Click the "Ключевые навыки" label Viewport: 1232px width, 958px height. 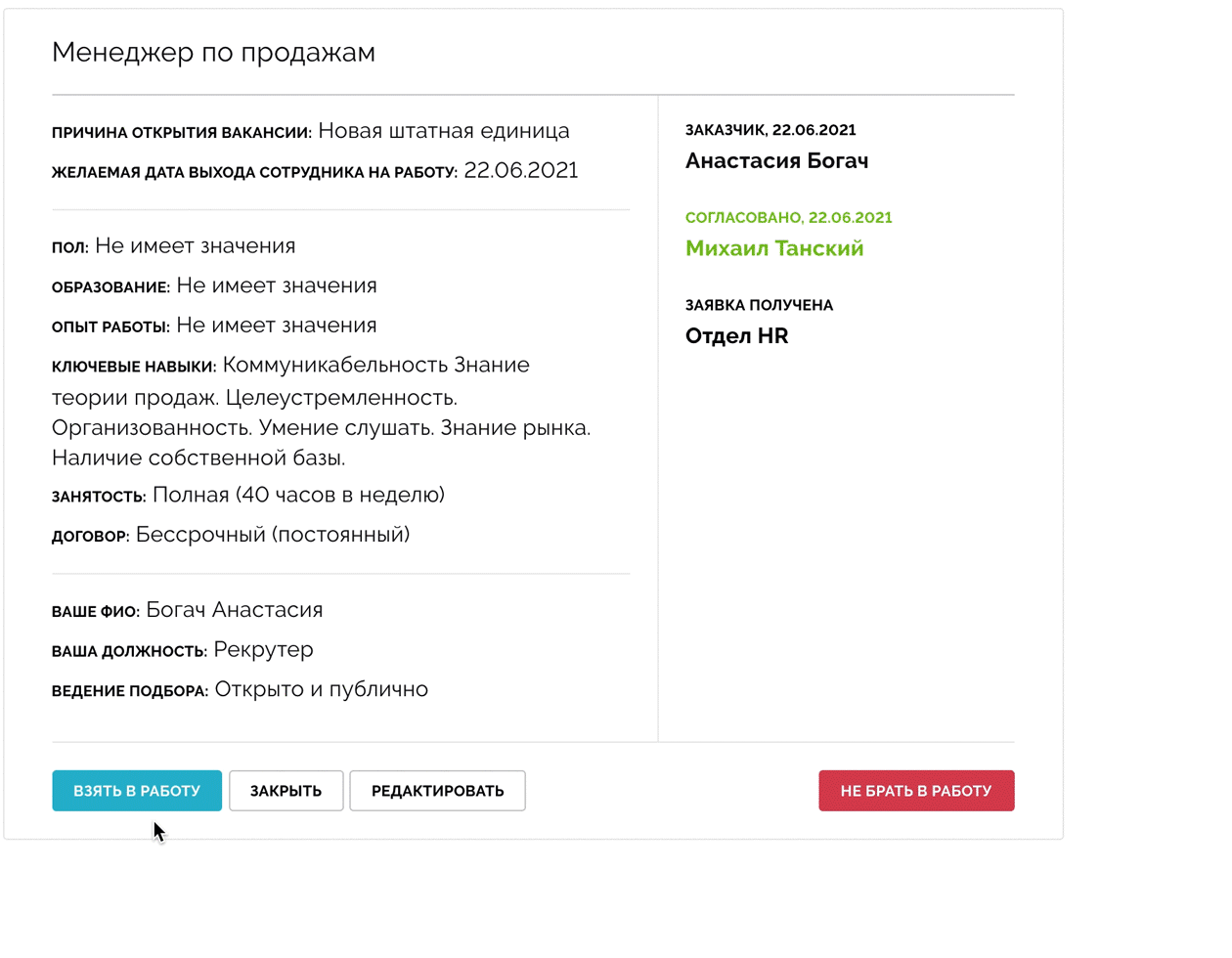pyautogui.click(x=133, y=368)
